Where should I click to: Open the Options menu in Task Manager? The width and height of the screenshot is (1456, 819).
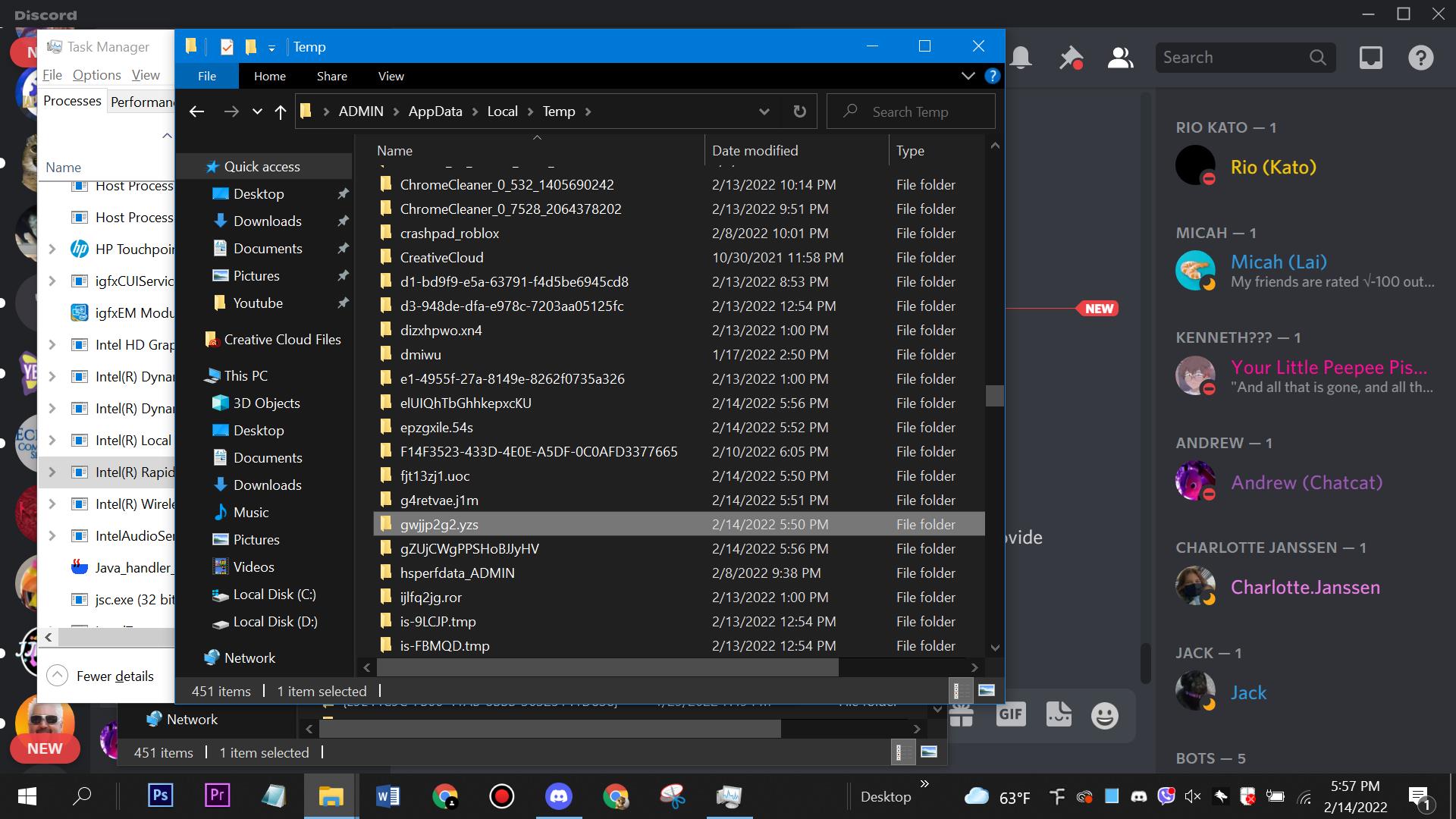tap(96, 74)
